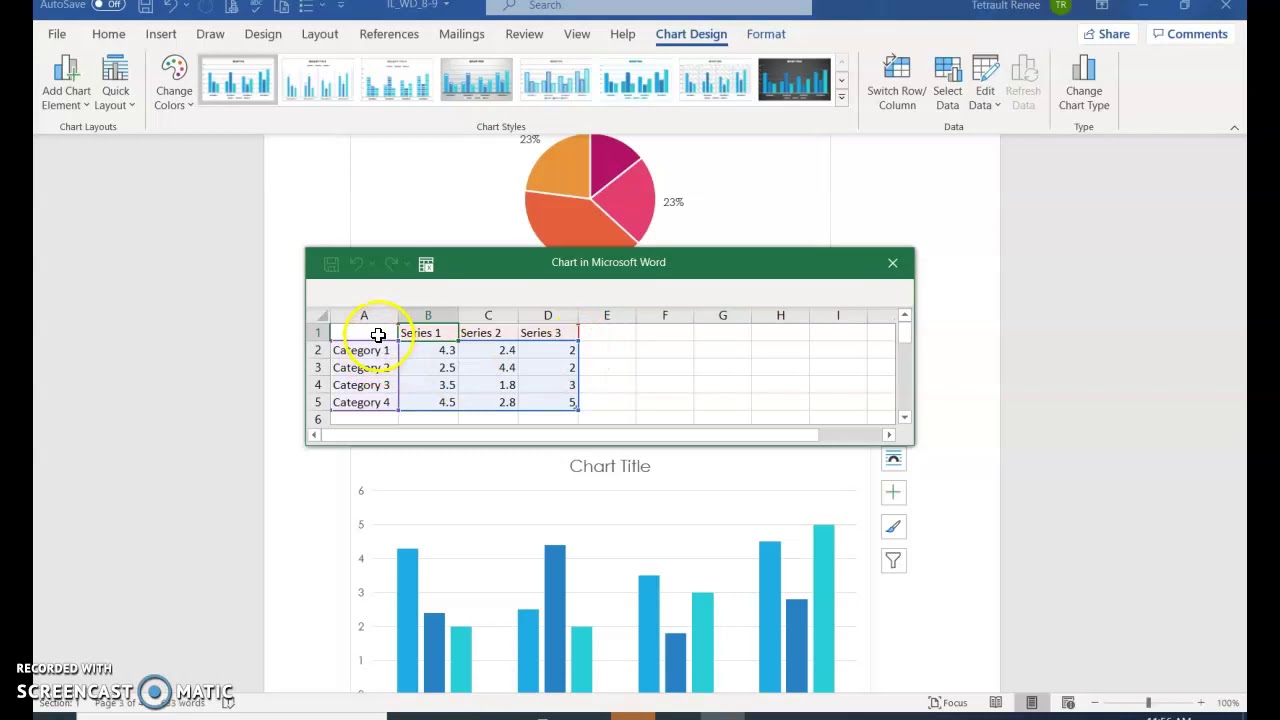Image resolution: width=1280 pixels, height=720 pixels.
Task: Click the Chart Elements plus button
Action: tap(893, 492)
